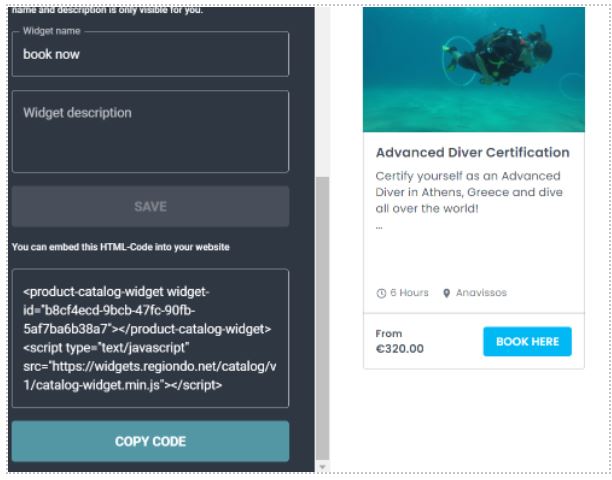Click the €320.00 price text

[x=399, y=348]
